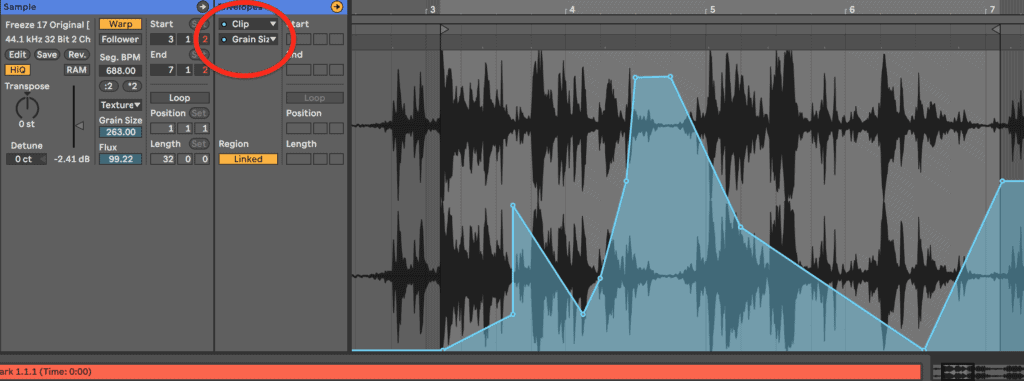Open the Grain Size control chooser dropdown
This screenshot has height=381, width=1024.
[x=248, y=39]
